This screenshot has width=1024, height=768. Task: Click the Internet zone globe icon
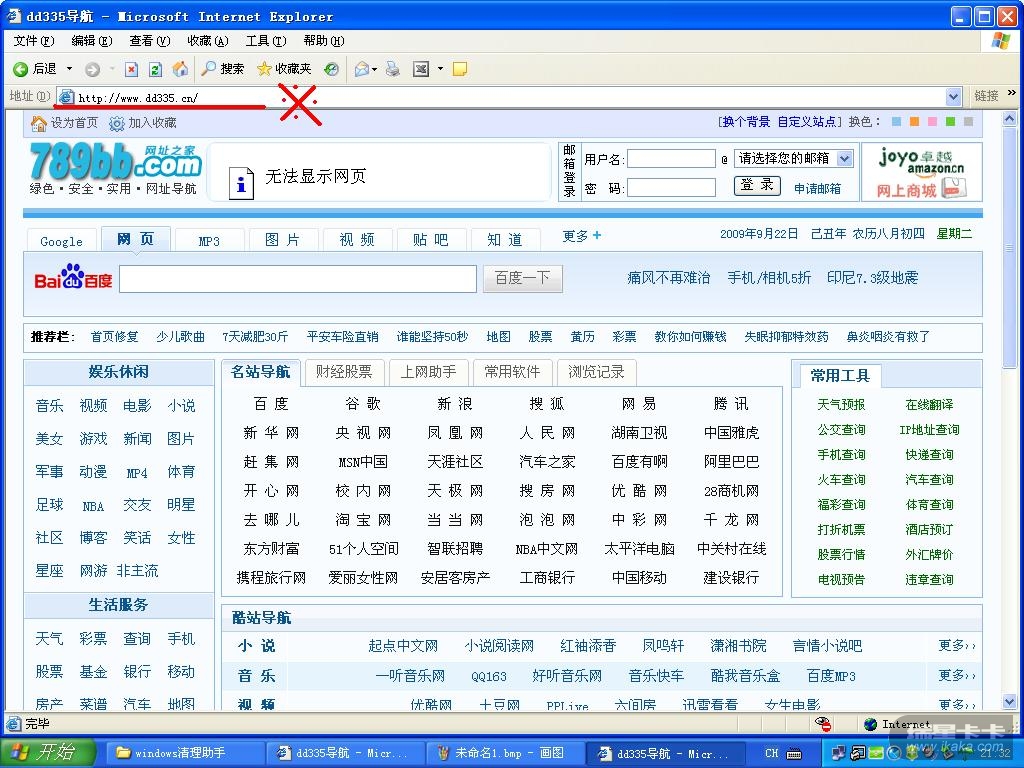(x=869, y=724)
